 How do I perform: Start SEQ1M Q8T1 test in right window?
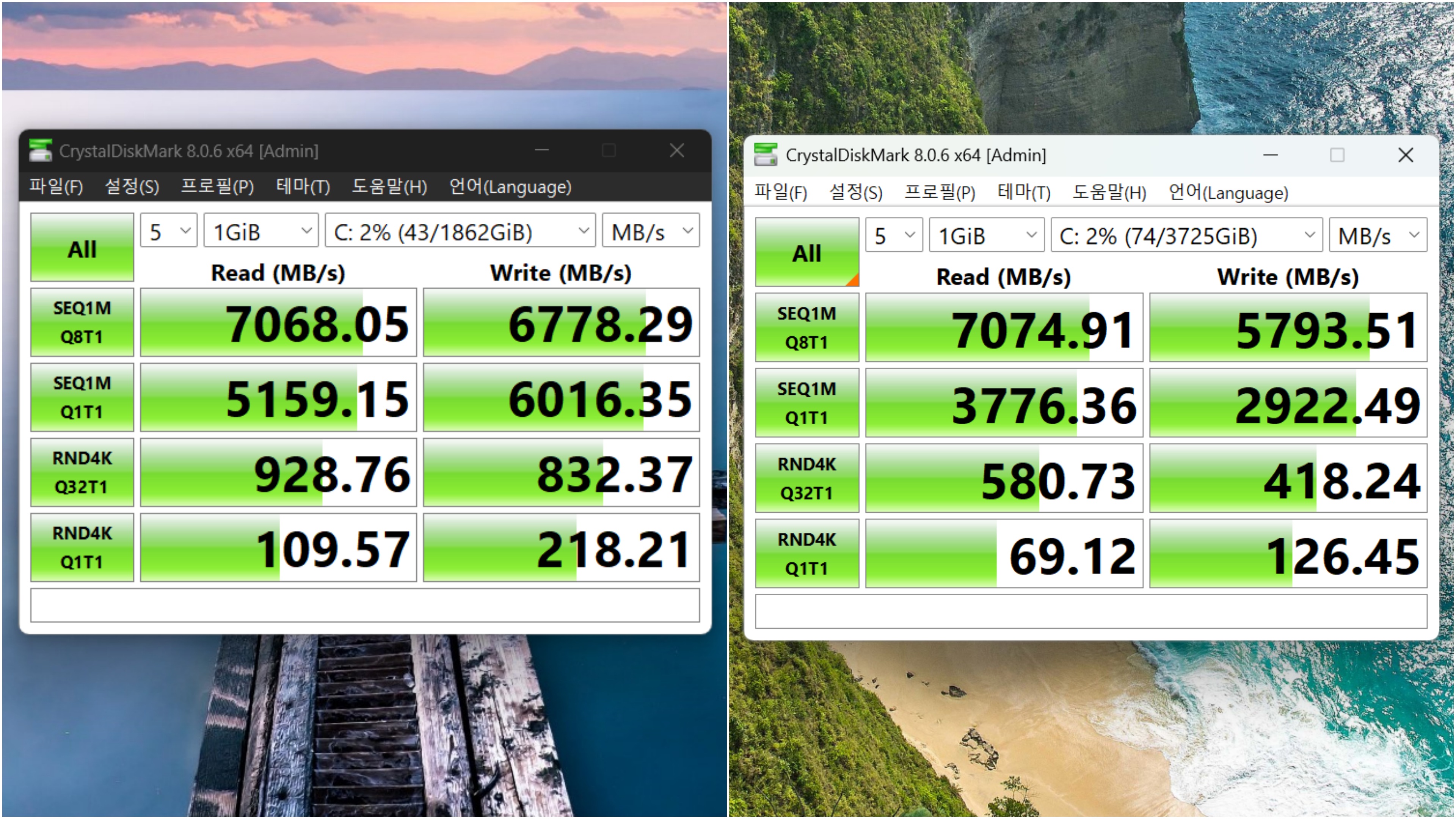[806, 327]
